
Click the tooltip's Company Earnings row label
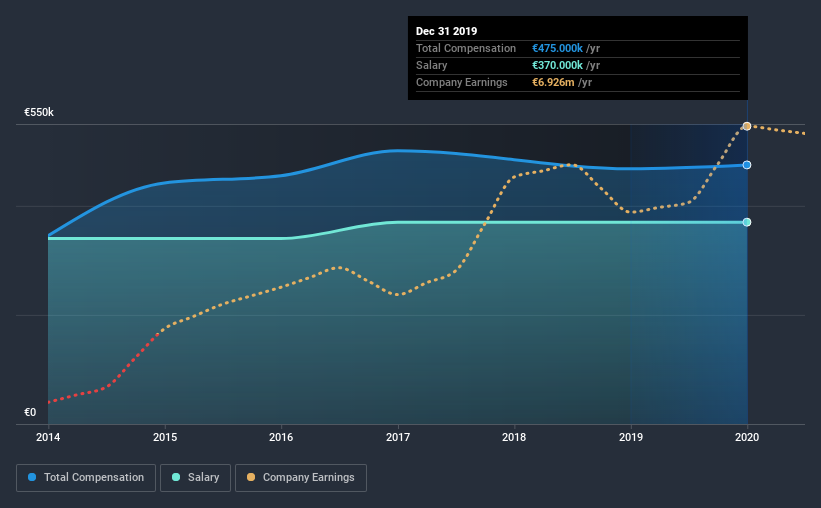(x=462, y=83)
